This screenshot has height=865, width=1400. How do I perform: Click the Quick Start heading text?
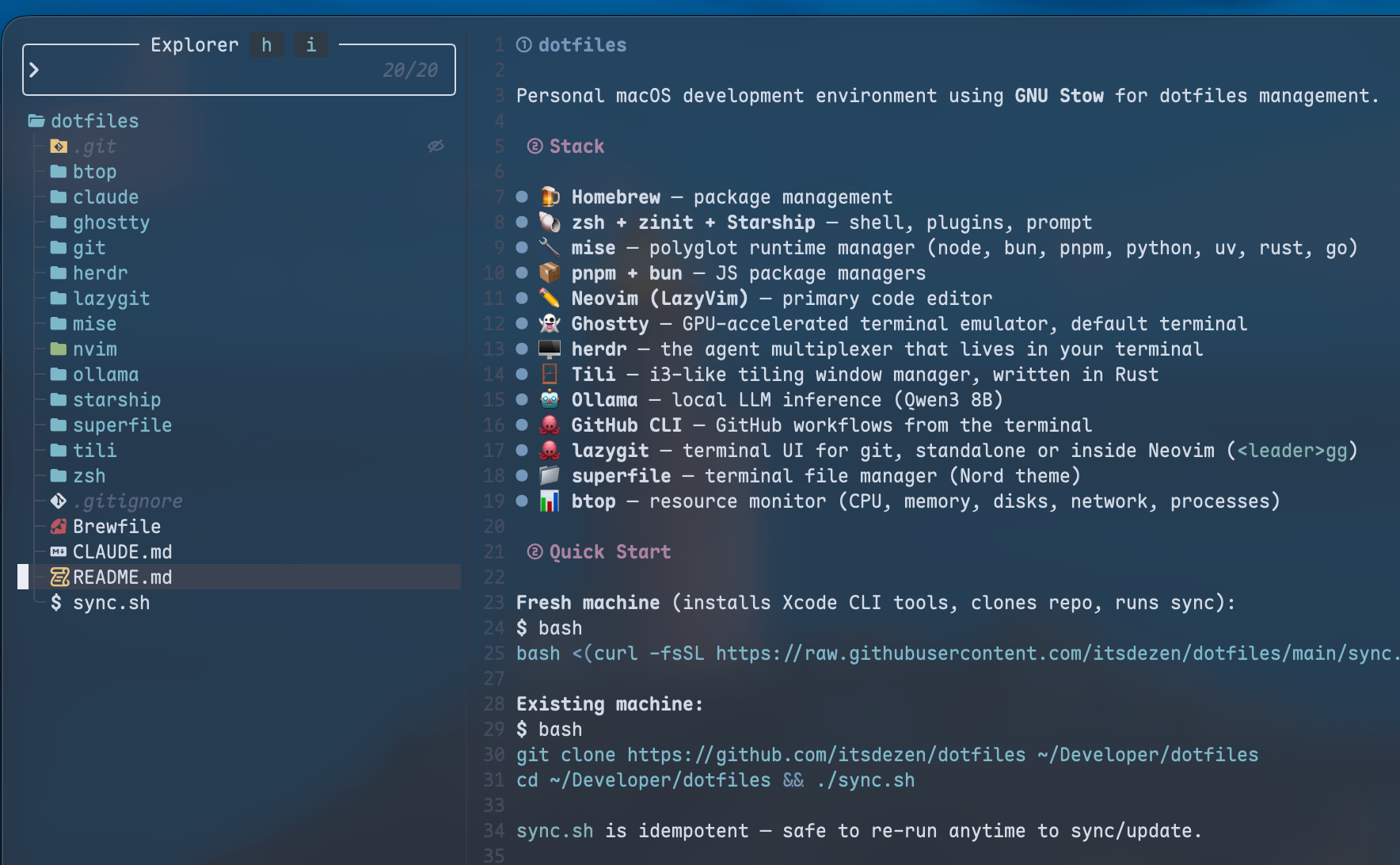pos(611,552)
